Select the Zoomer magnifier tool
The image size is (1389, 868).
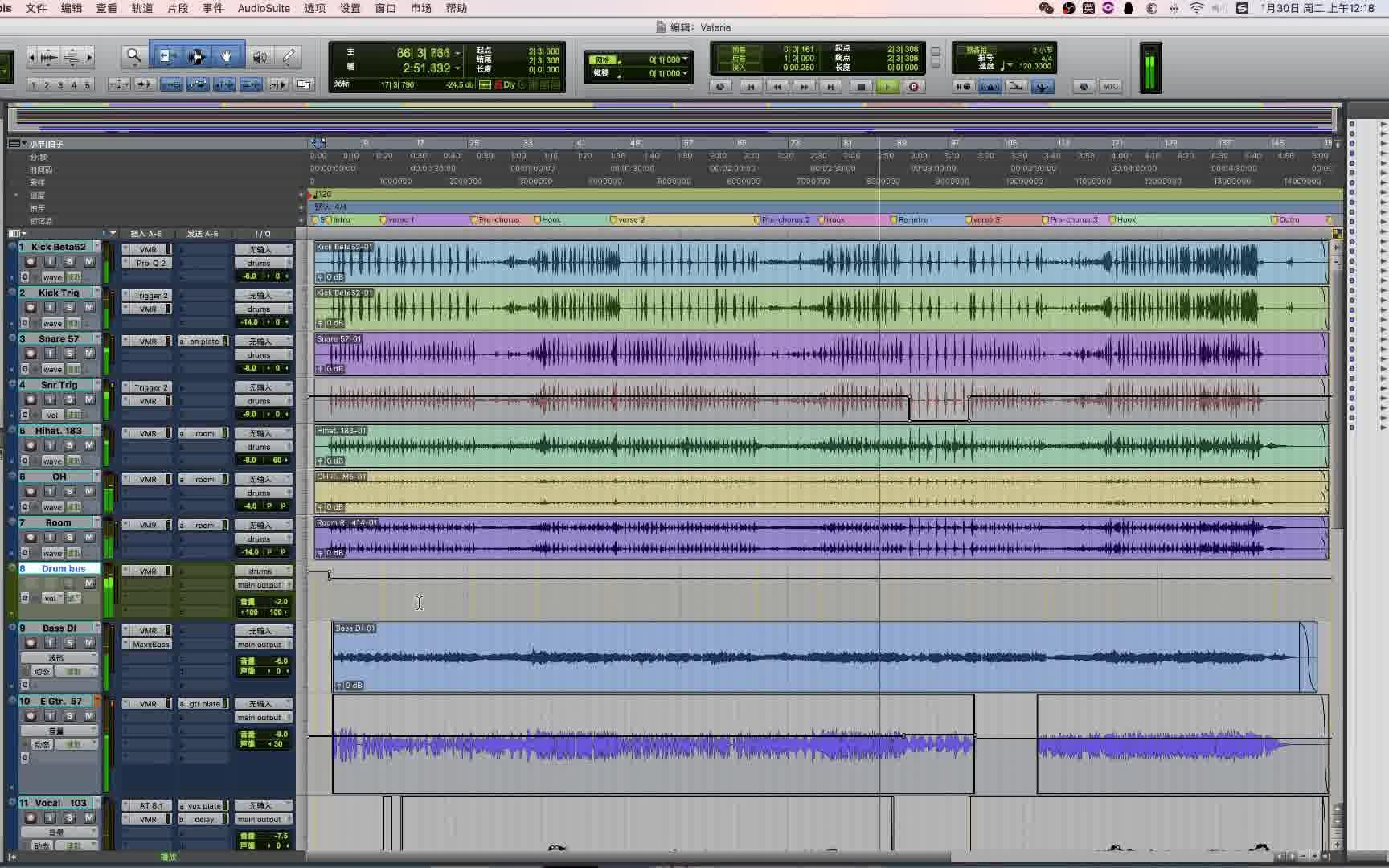(134, 56)
